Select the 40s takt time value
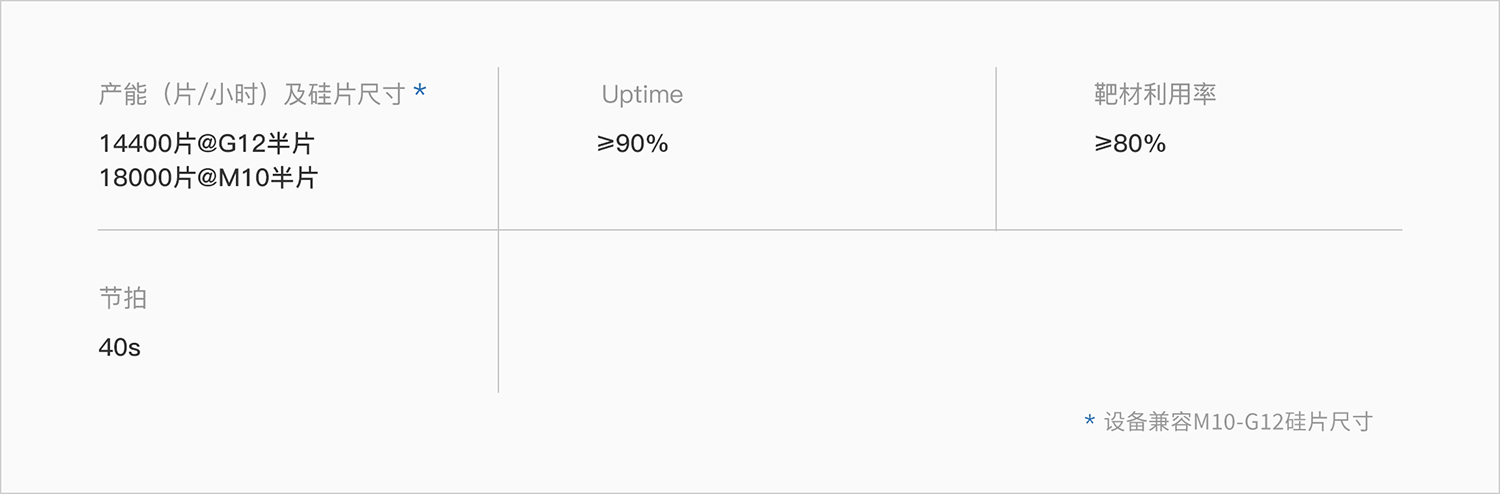 tap(120, 348)
